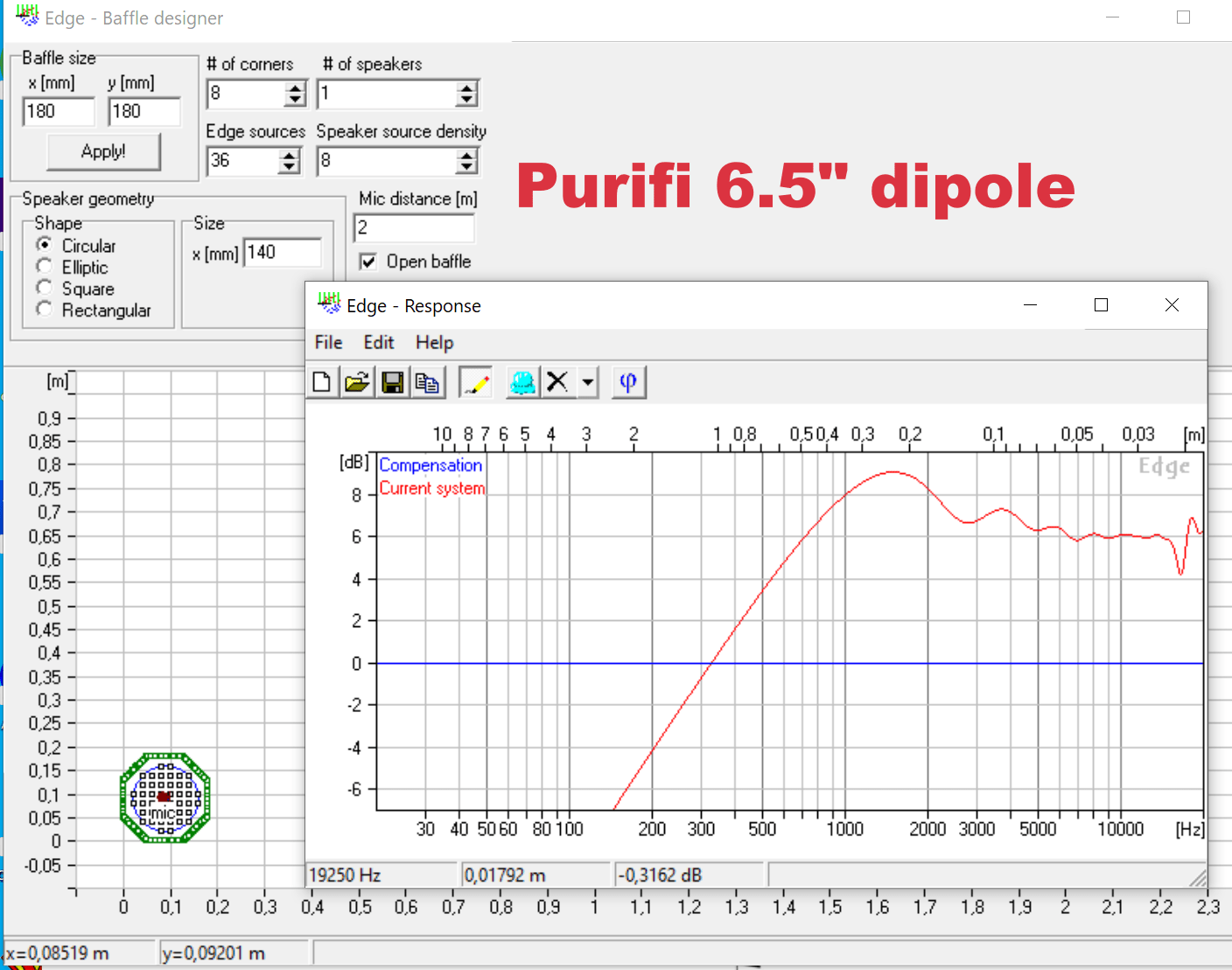Save the response with the floppy disk icon
Image resolution: width=1232 pixels, height=970 pixels.
[393, 382]
